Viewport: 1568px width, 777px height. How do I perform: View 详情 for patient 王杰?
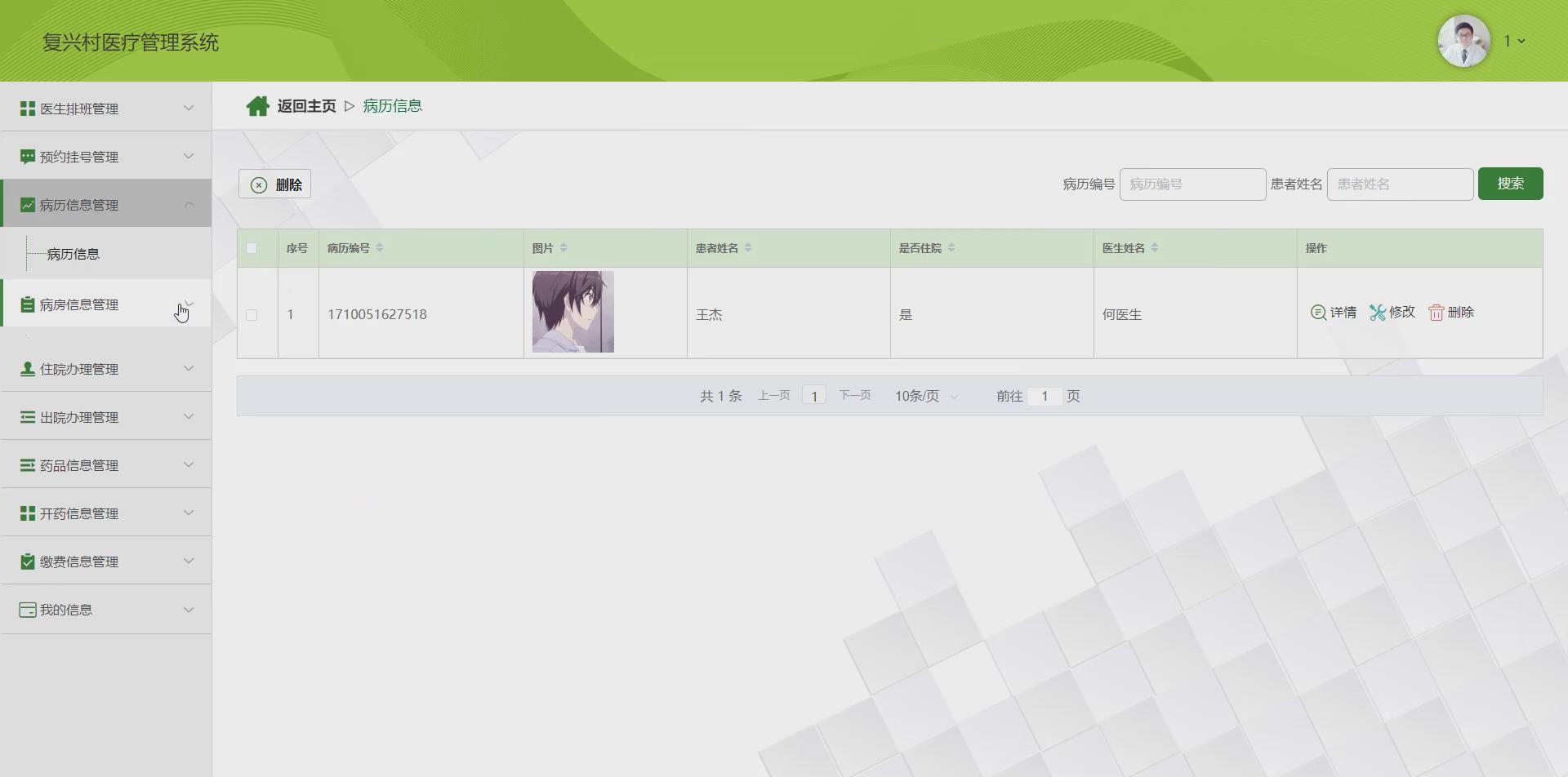pos(1334,313)
